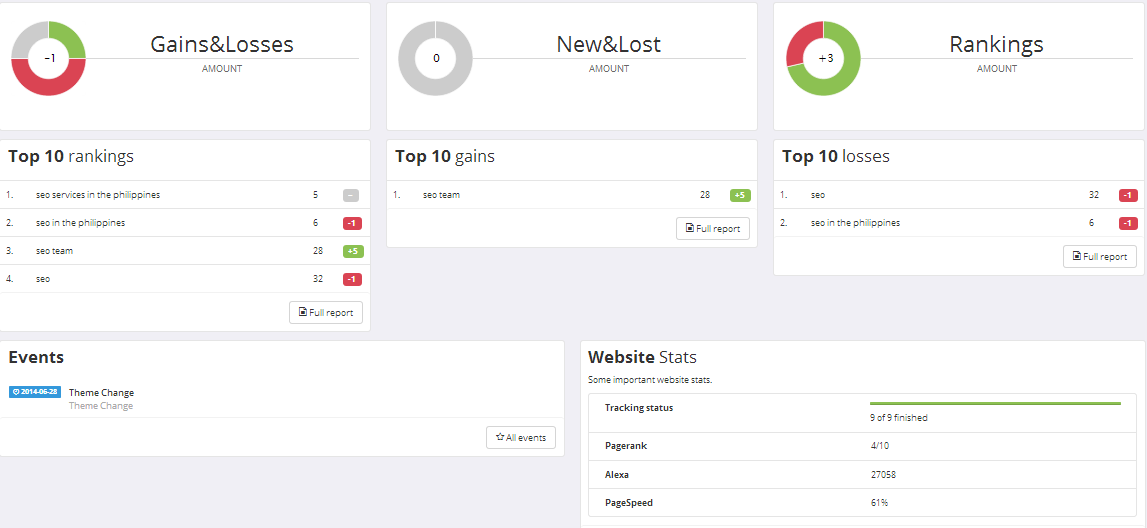Click the Theme Change event title
Image resolution: width=1147 pixels, height=528 pixels.
coord(101,393)
